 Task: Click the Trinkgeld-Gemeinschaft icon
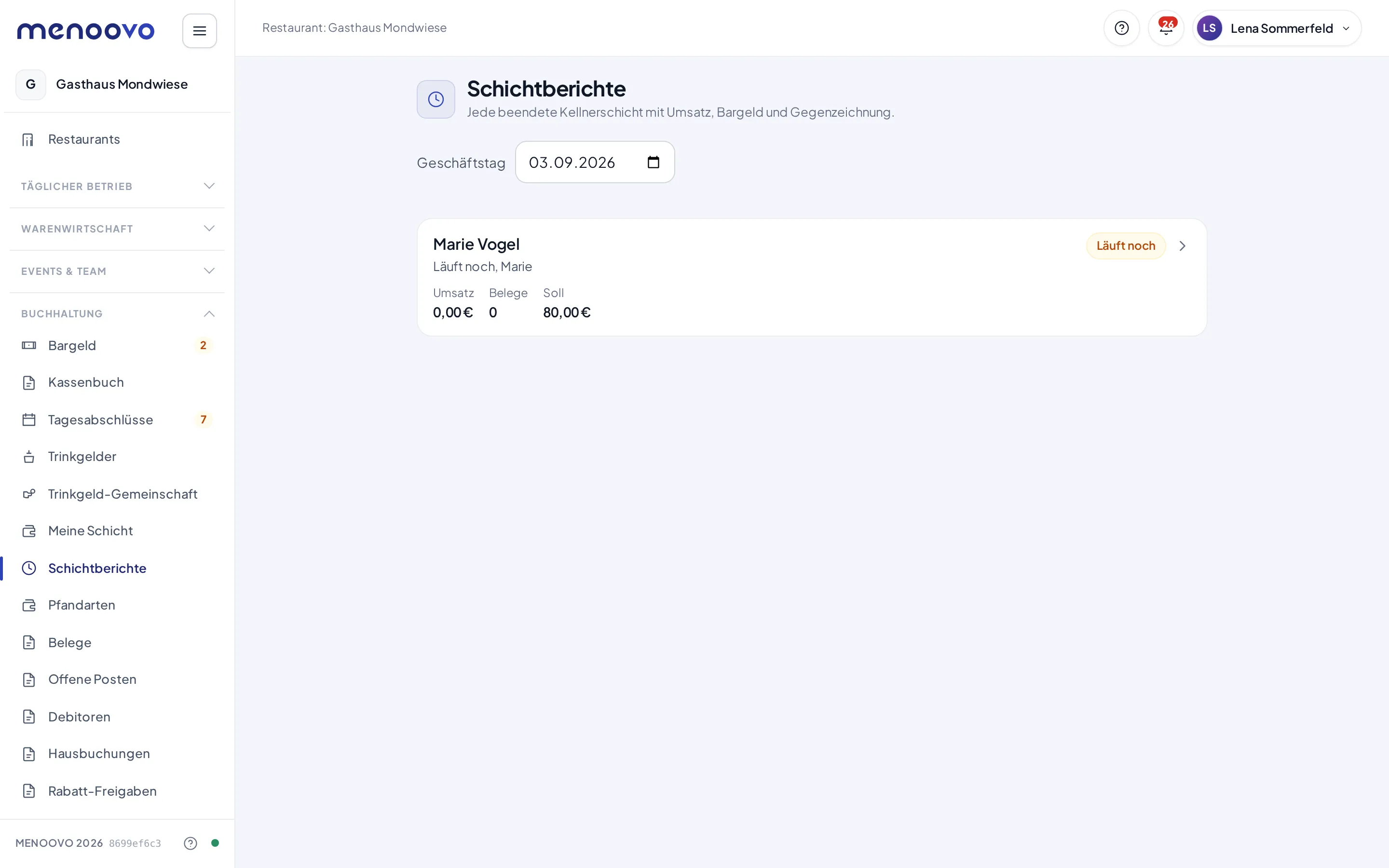[29, 494]
